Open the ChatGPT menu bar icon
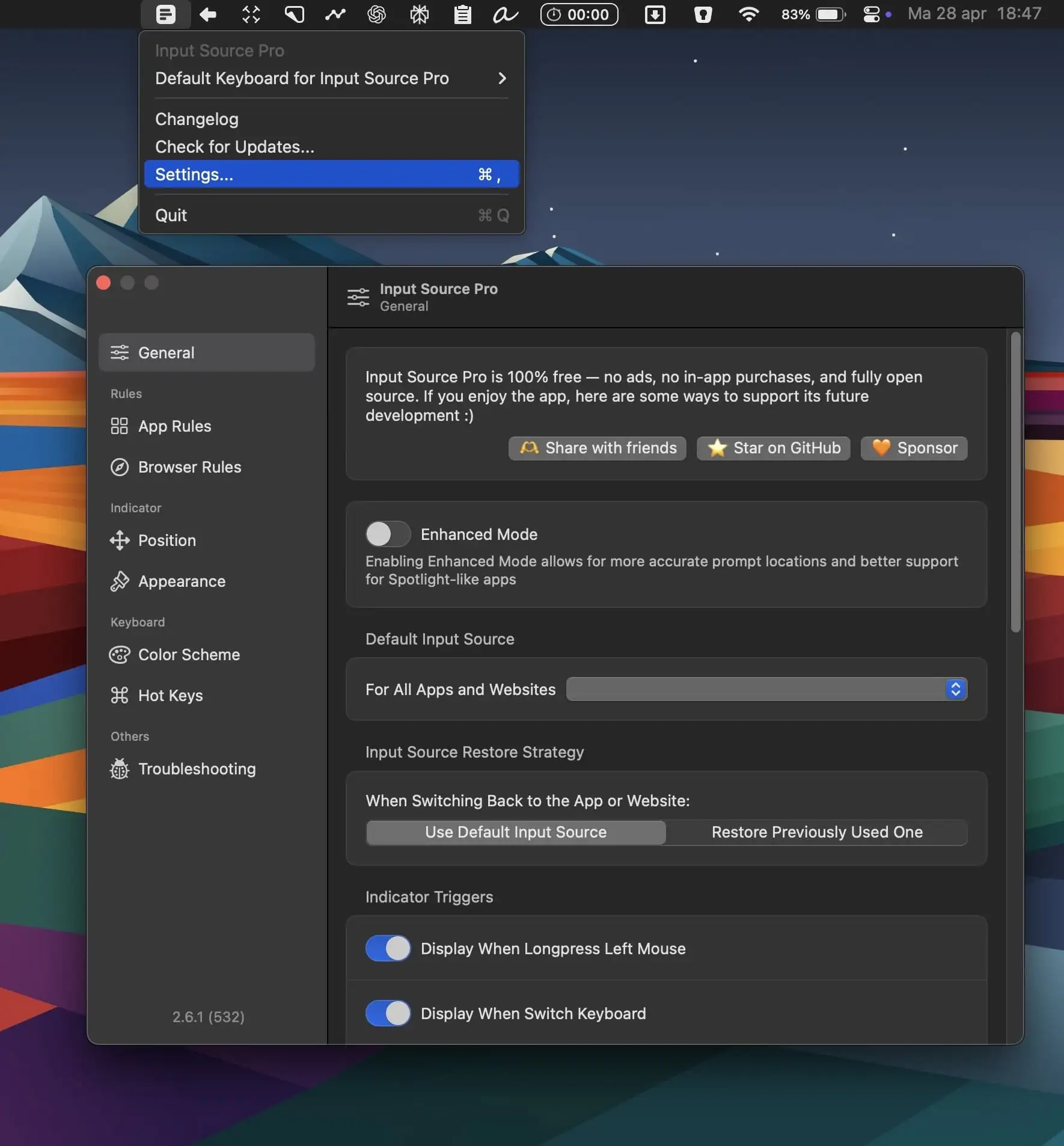1064x1146 pixels. (x=377, y=14)
